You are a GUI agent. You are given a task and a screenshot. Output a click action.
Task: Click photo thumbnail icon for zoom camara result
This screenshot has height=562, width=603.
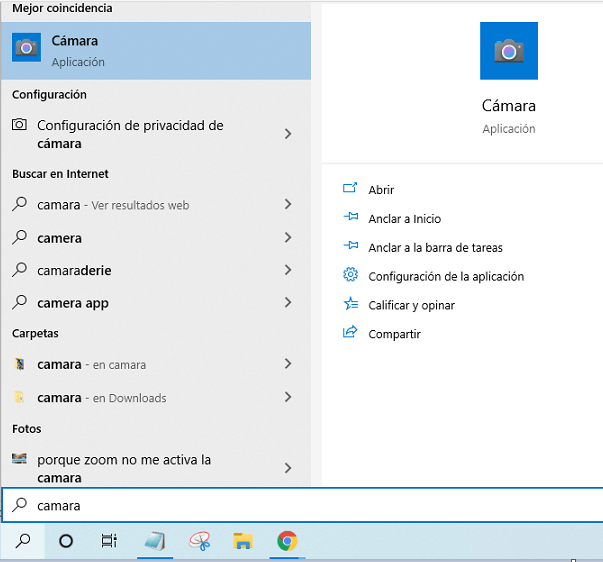(19, 458)
